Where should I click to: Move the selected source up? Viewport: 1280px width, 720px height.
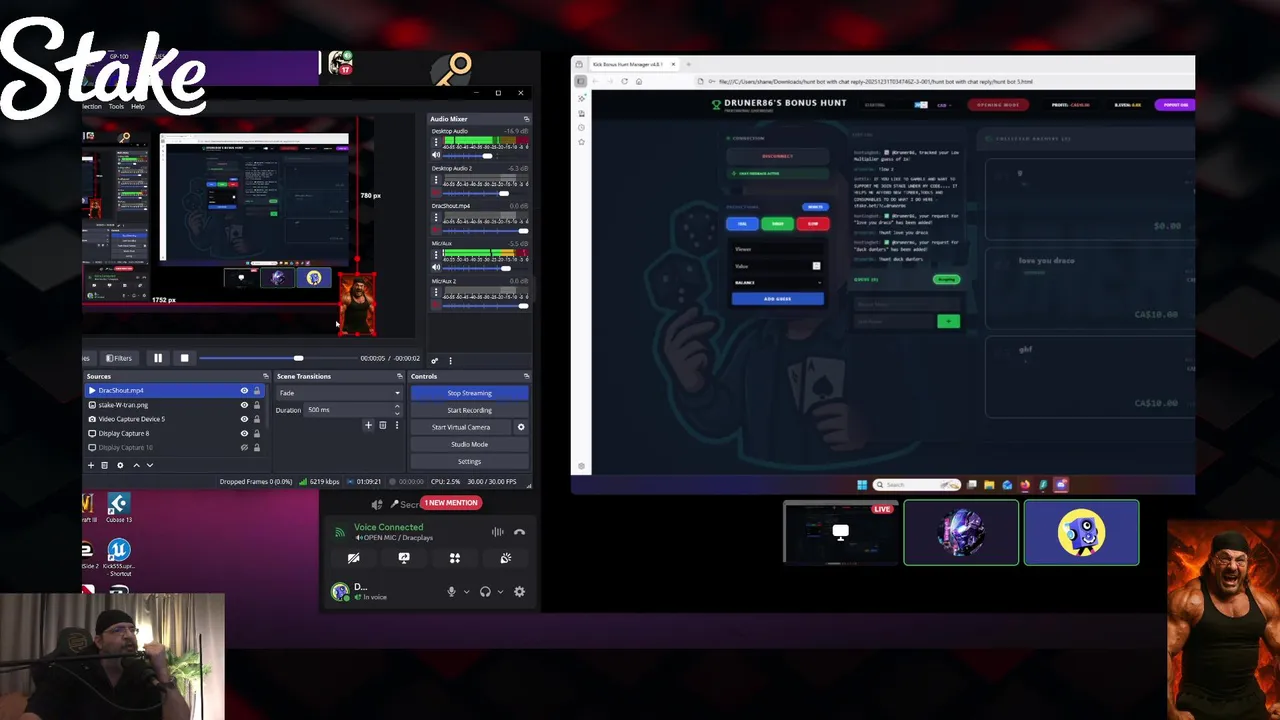coord(136,465)
